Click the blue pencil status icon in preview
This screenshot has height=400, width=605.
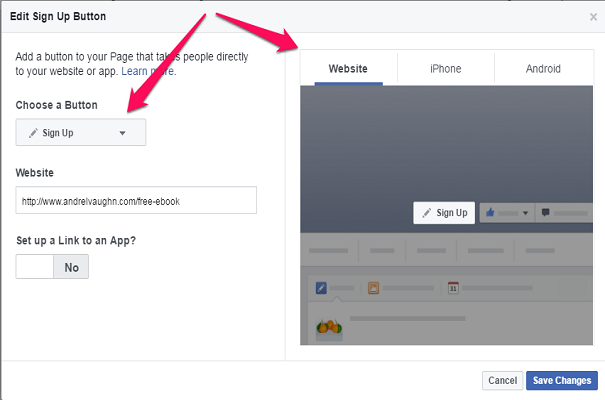coord(321,288)
